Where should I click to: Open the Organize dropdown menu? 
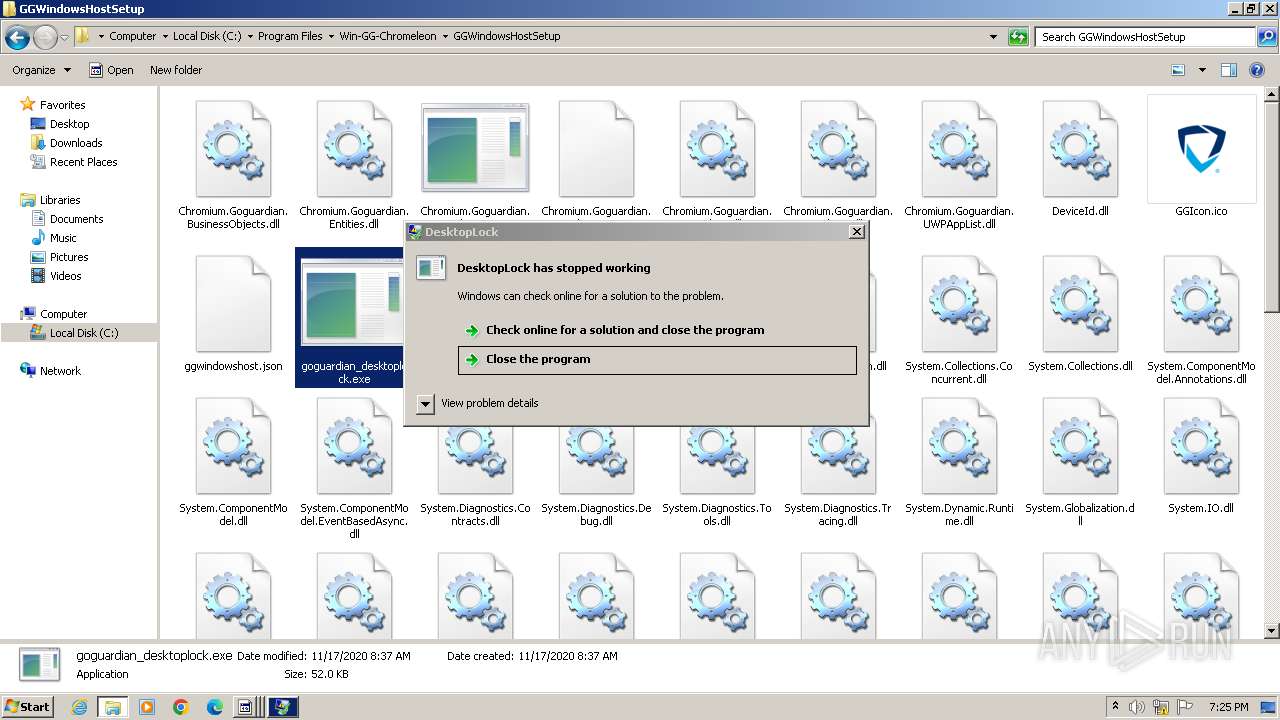click(42, 70)
